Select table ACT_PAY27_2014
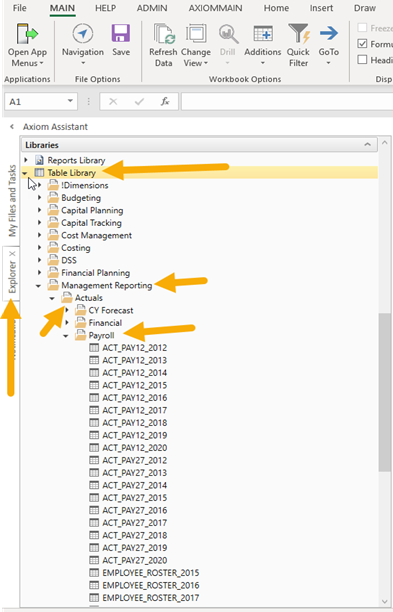The width and height of the screenshot is (393, 612). 135,485
